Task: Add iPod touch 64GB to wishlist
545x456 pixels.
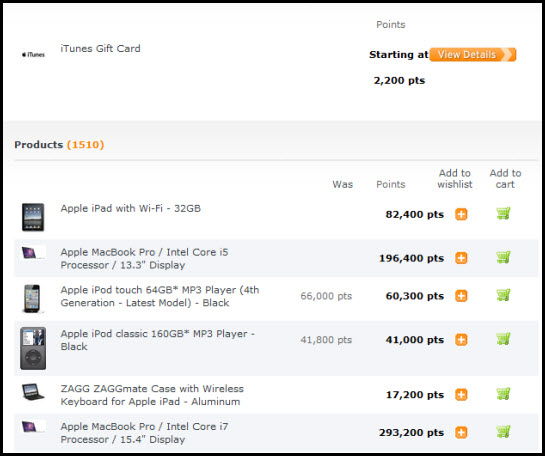Action: point(461,296)
